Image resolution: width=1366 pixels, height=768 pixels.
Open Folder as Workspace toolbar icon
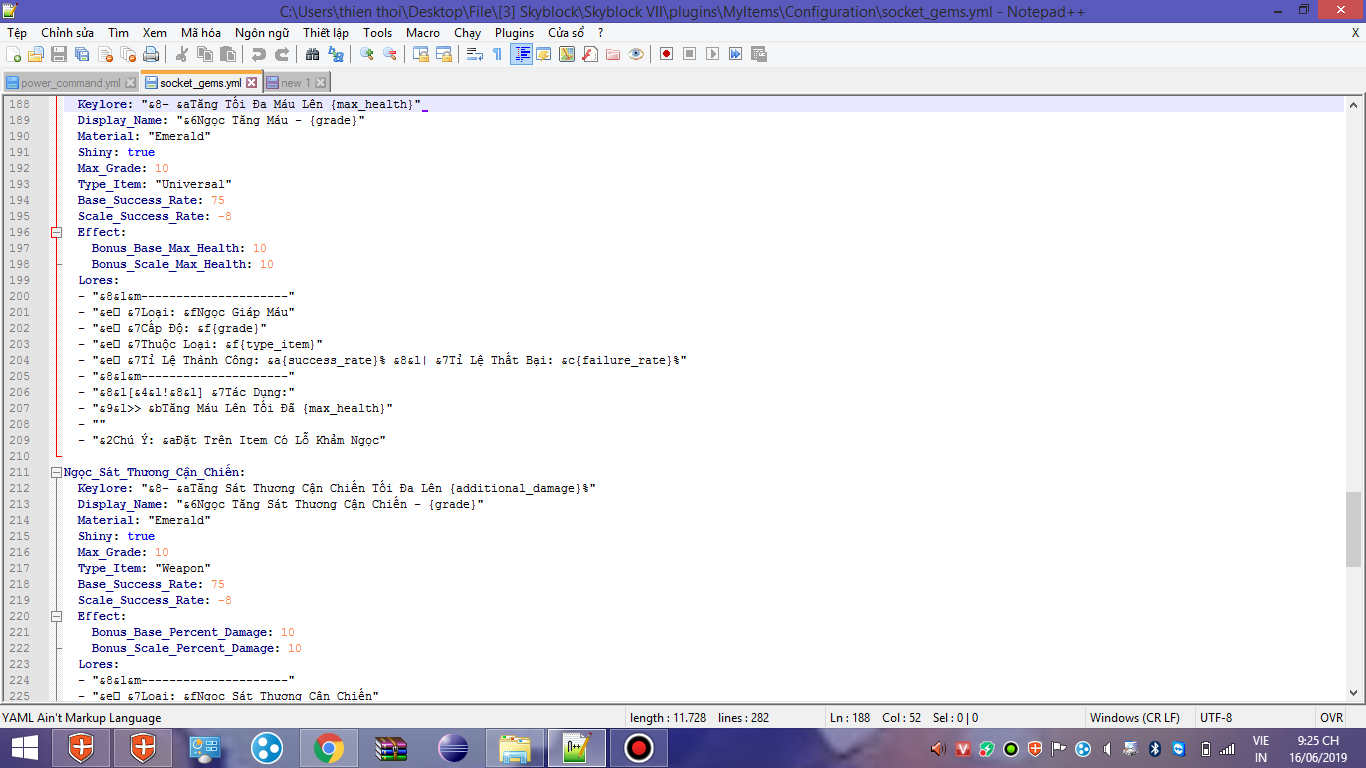(613, 54)
